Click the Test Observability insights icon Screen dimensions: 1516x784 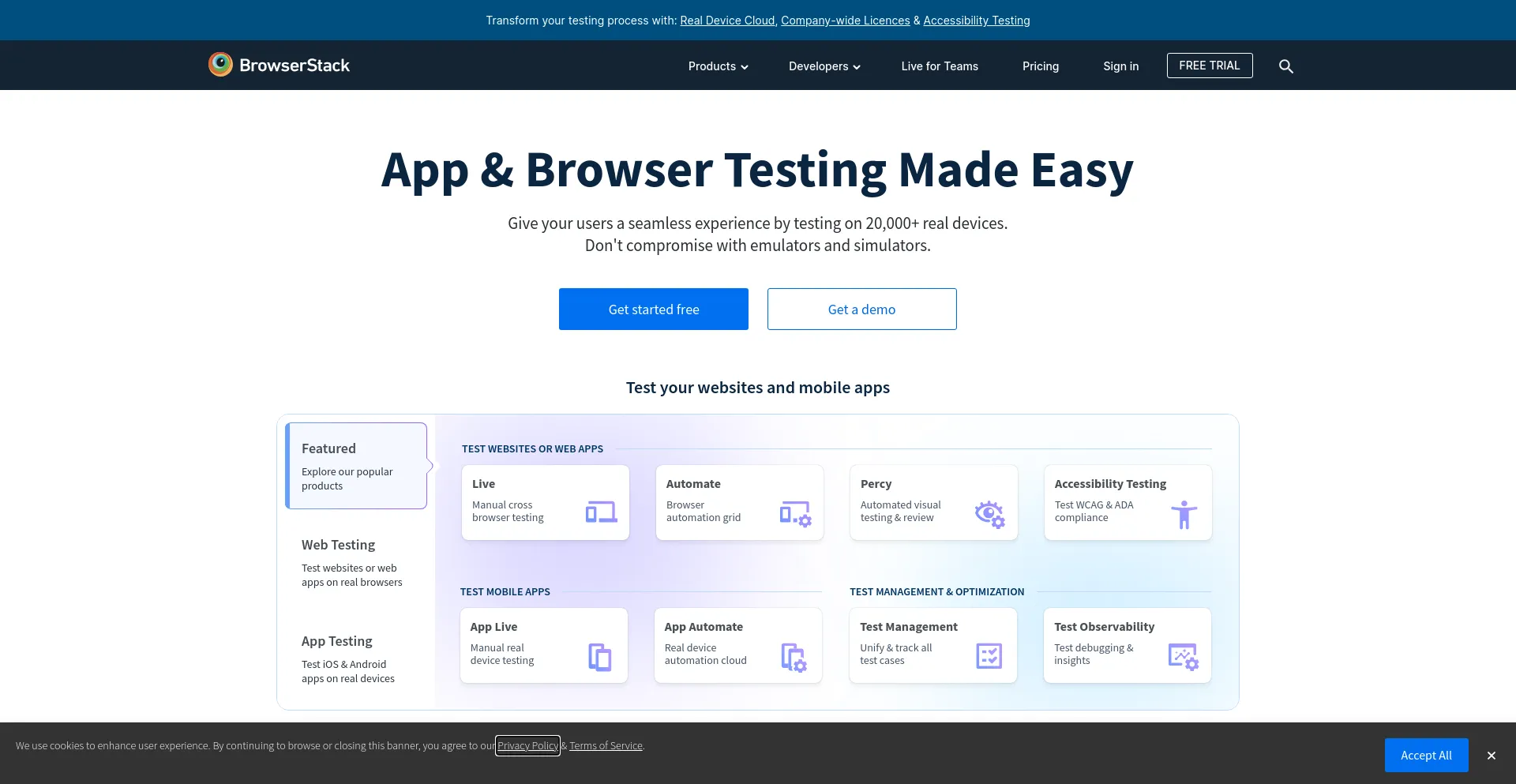(1184, 655)
